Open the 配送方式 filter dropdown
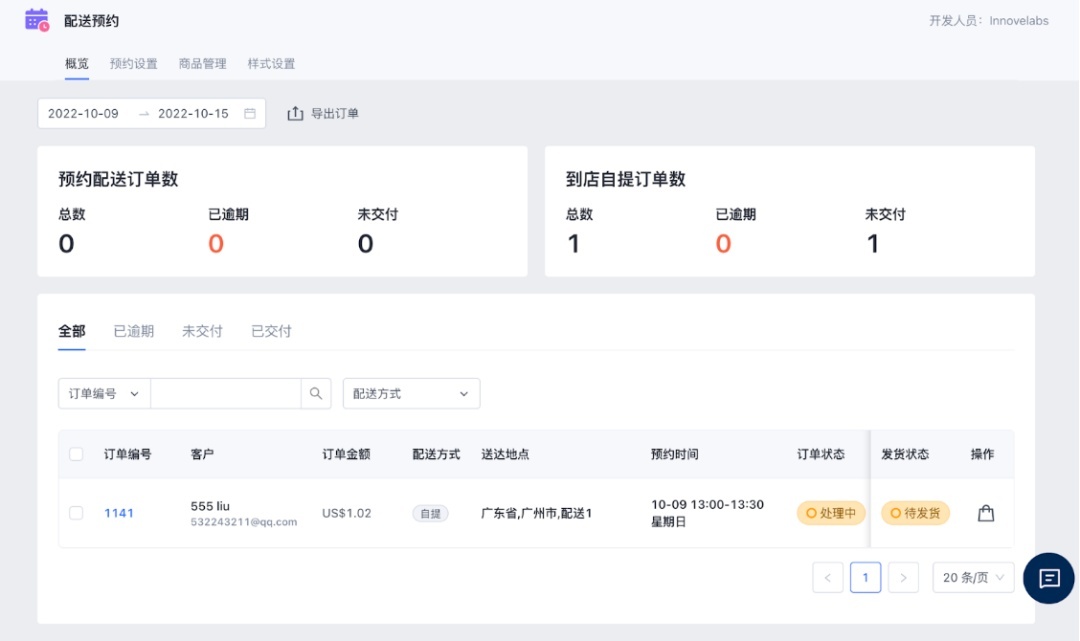Screen dimensions: 1080x641 pos(411,394)
